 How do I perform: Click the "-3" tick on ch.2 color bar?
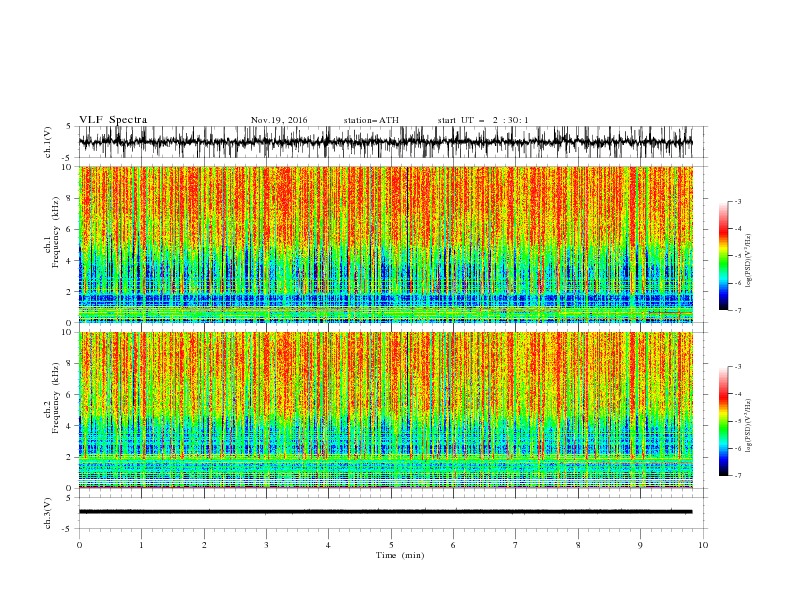pyautogui.click(x=737, y=367)
